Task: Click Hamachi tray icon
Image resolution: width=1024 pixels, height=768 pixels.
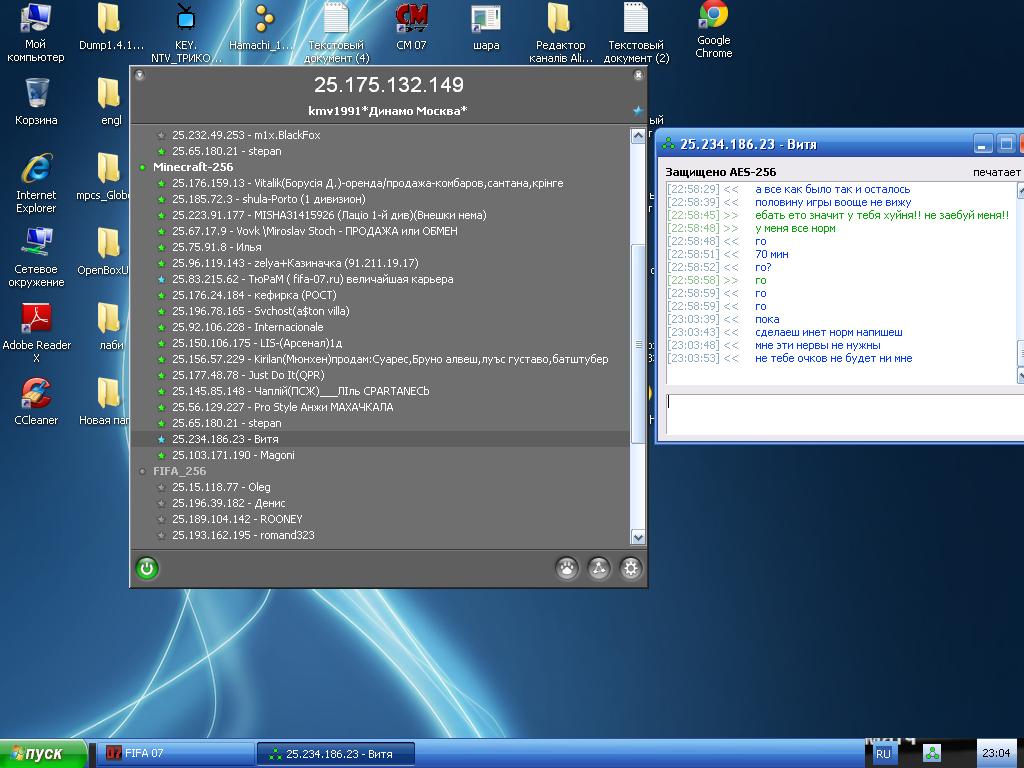Action: (932, 754)
